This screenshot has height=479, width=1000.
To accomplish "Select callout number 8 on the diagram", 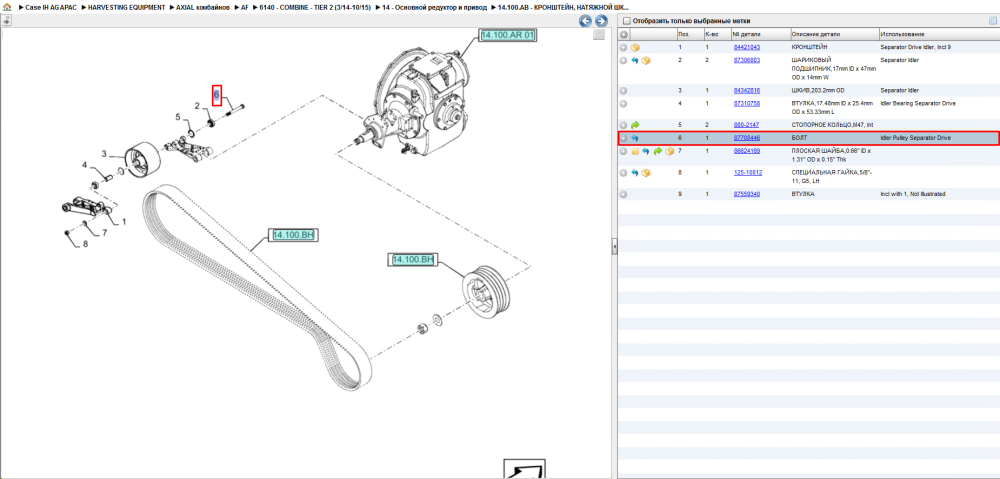I will [85, 243].
